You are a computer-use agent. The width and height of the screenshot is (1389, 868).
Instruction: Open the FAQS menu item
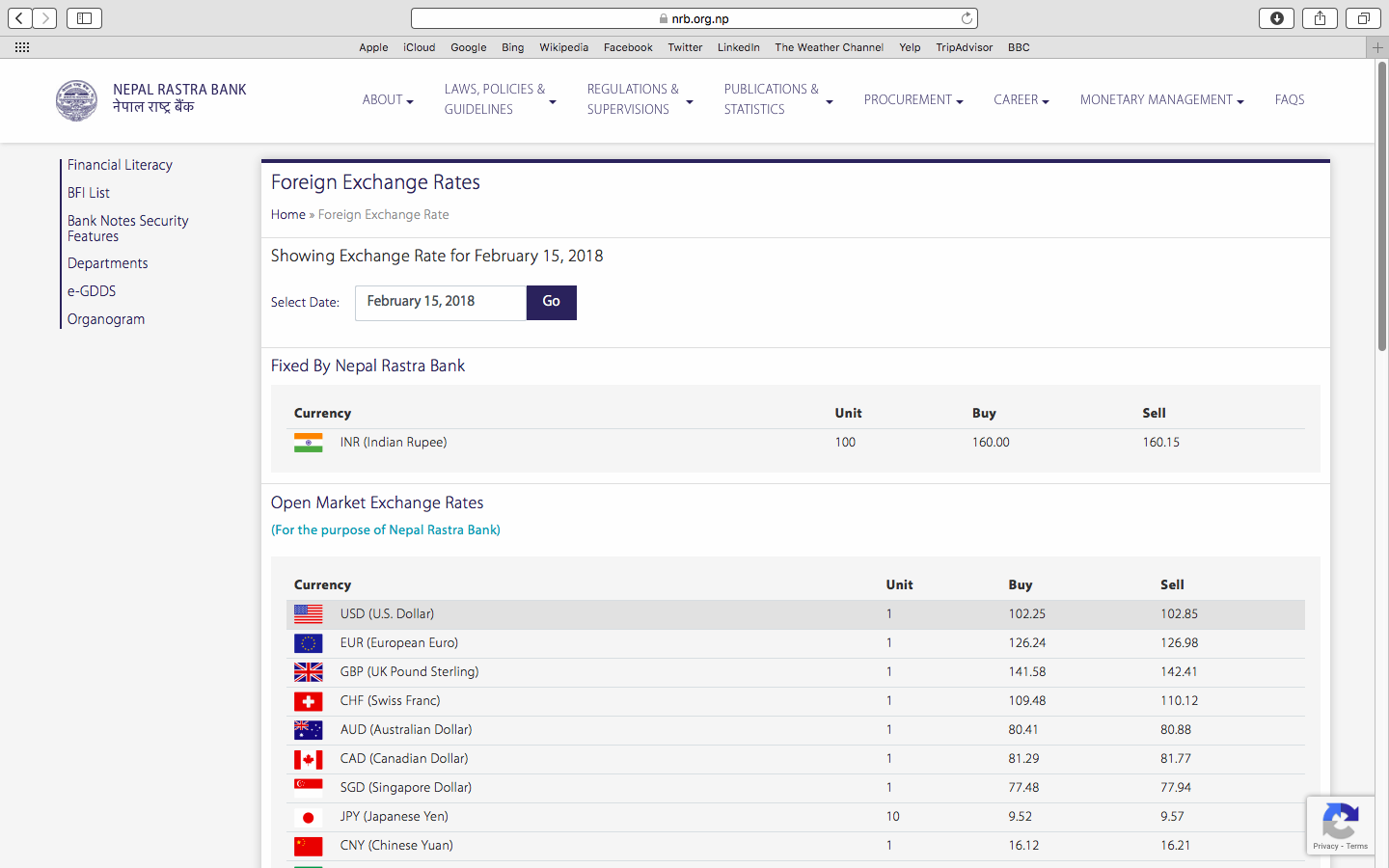tap(1289, 100)
